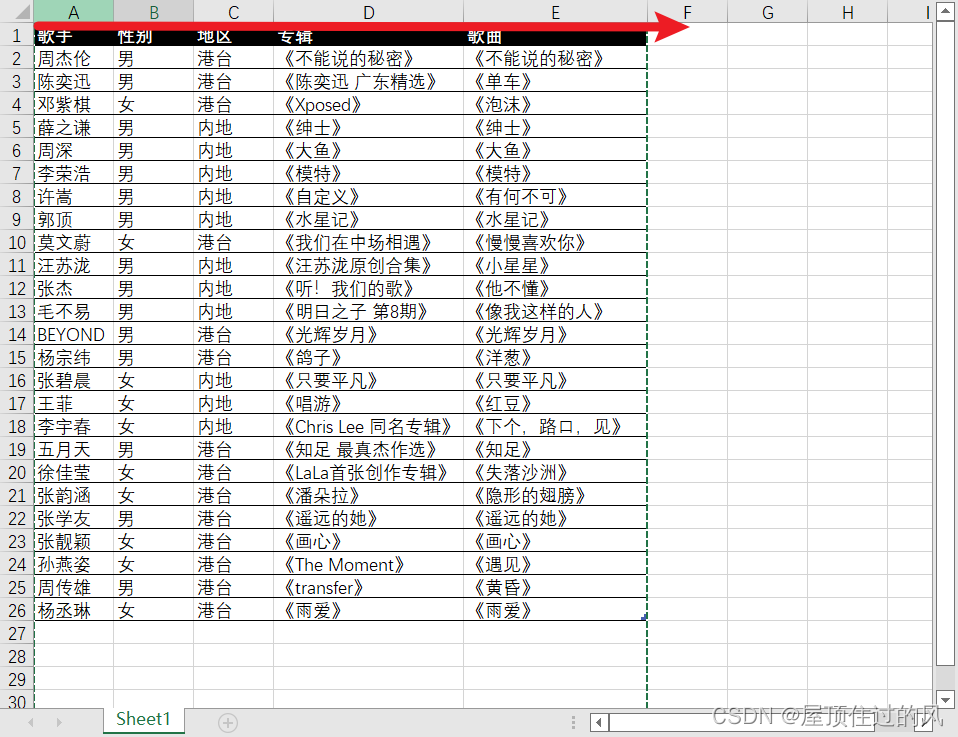Open the Sheet1 tab
Image resolution: width=958 pixels, height=737 pixels.
(x=144, y=720)
